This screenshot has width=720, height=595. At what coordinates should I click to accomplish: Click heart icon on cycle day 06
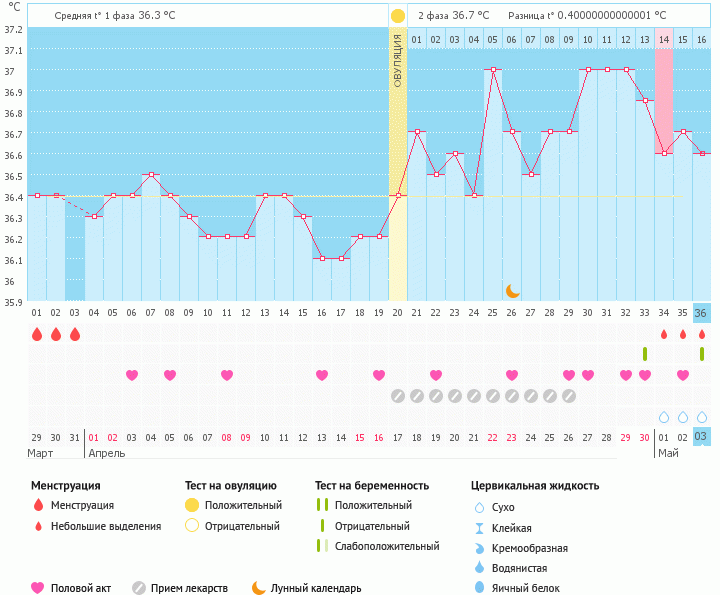pyautogui.click(x=132, y=375)
